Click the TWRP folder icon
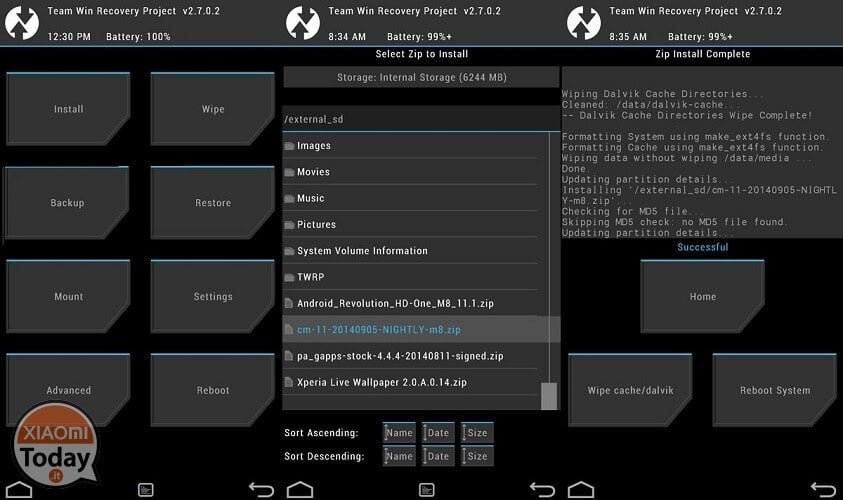This screenshot has width=843, height=500. point(289,277)
